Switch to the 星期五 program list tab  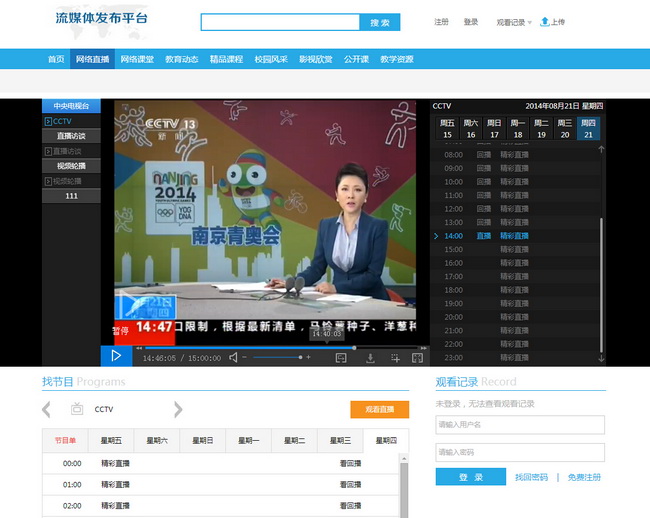click(111, 441)
